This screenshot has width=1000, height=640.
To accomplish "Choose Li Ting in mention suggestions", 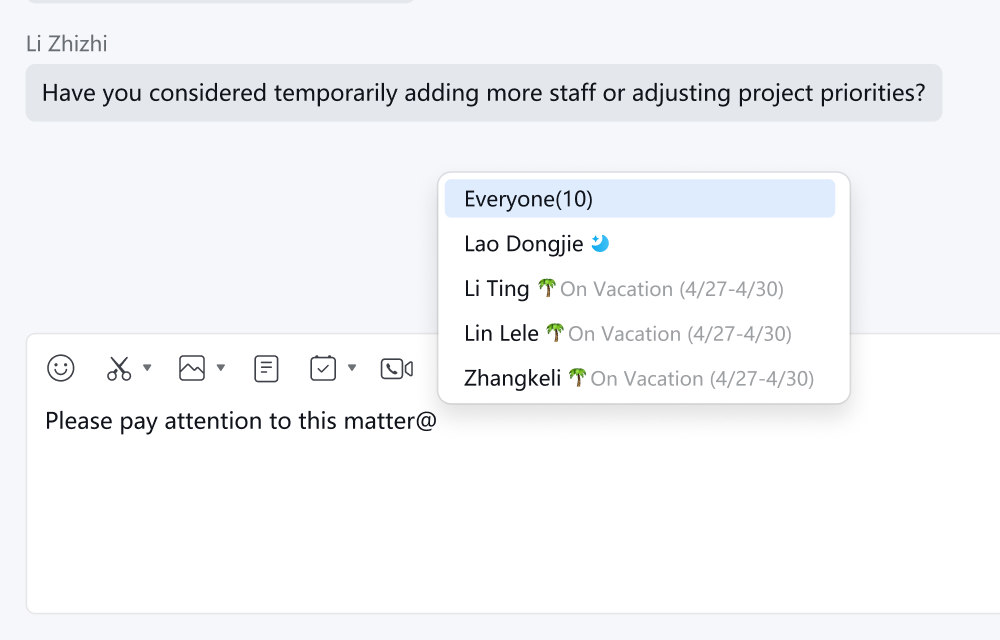I will pyautogui.click(x=497, y=289).
